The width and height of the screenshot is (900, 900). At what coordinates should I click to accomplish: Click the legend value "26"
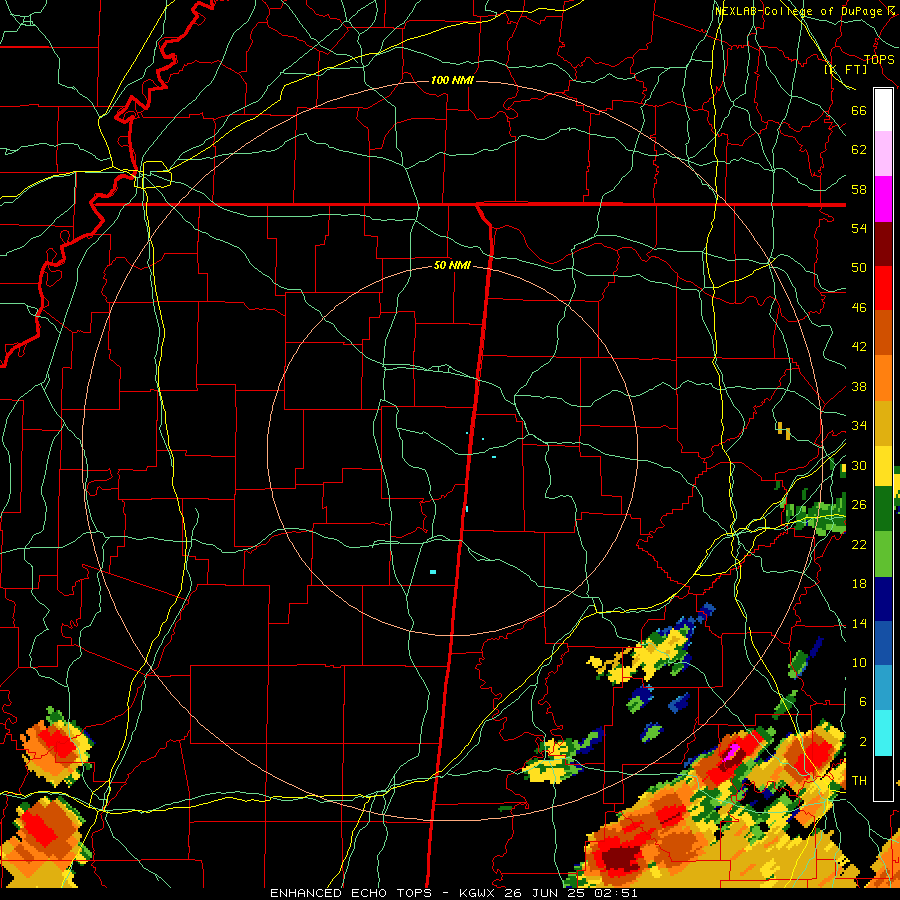[x=859, y=505]
